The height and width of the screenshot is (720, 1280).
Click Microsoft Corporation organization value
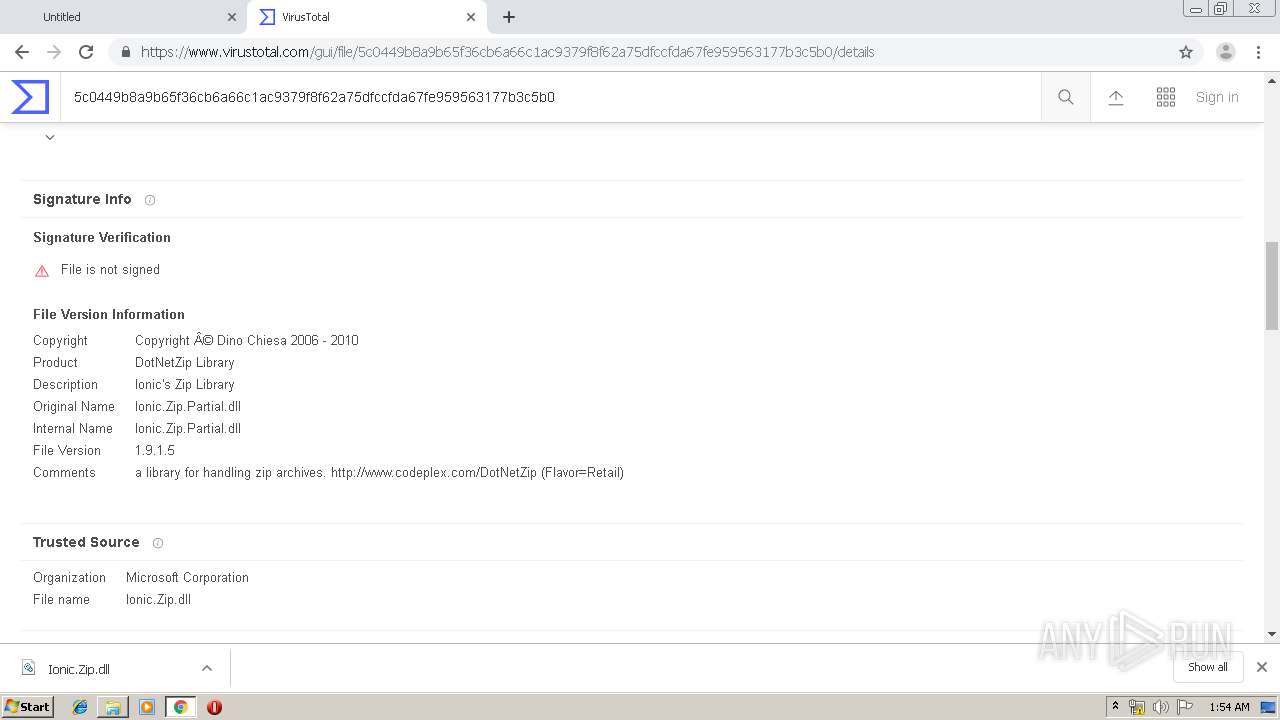pos(187,578)
